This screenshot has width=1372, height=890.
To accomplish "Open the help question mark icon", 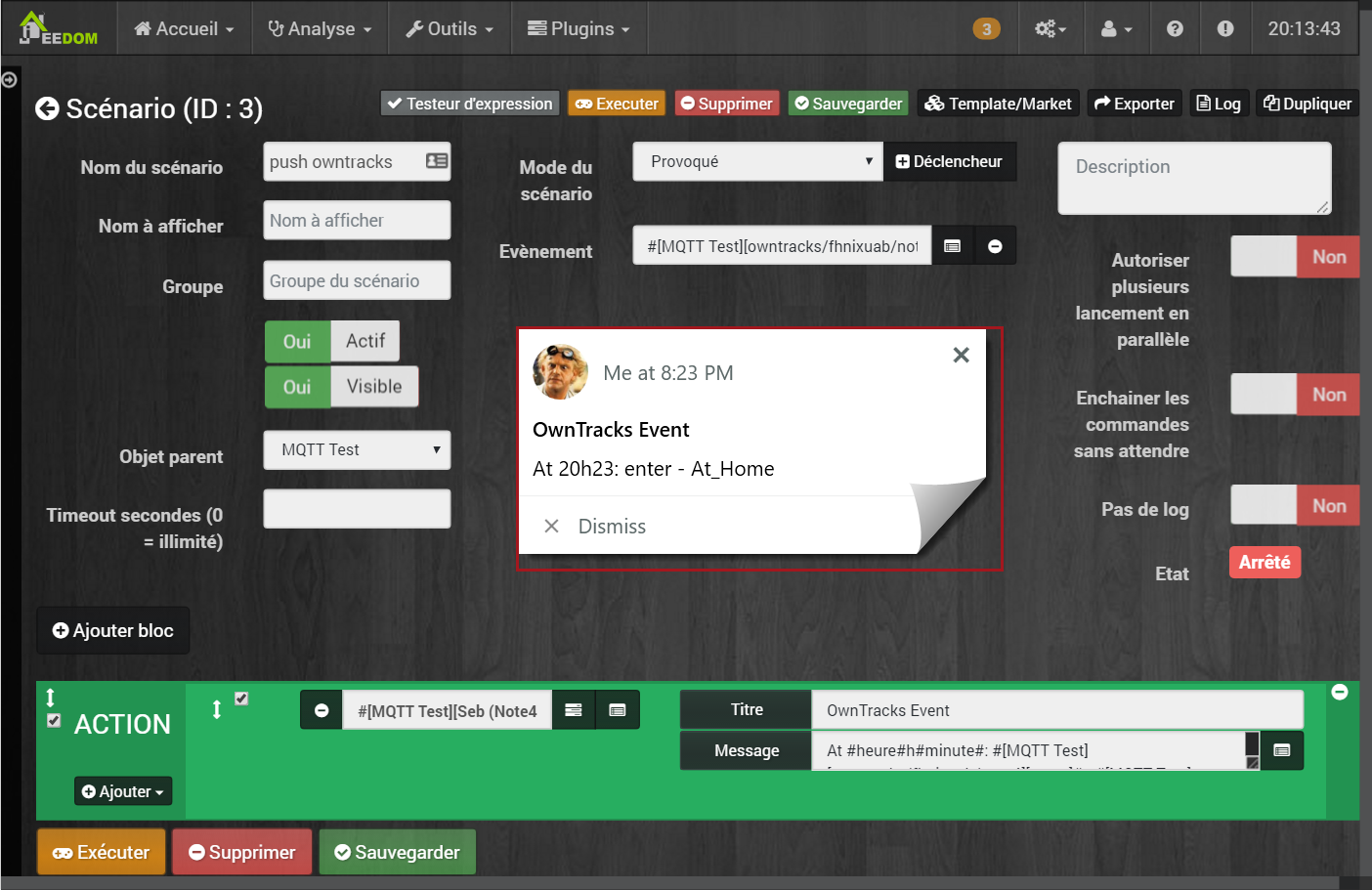I will point(1175,29).
